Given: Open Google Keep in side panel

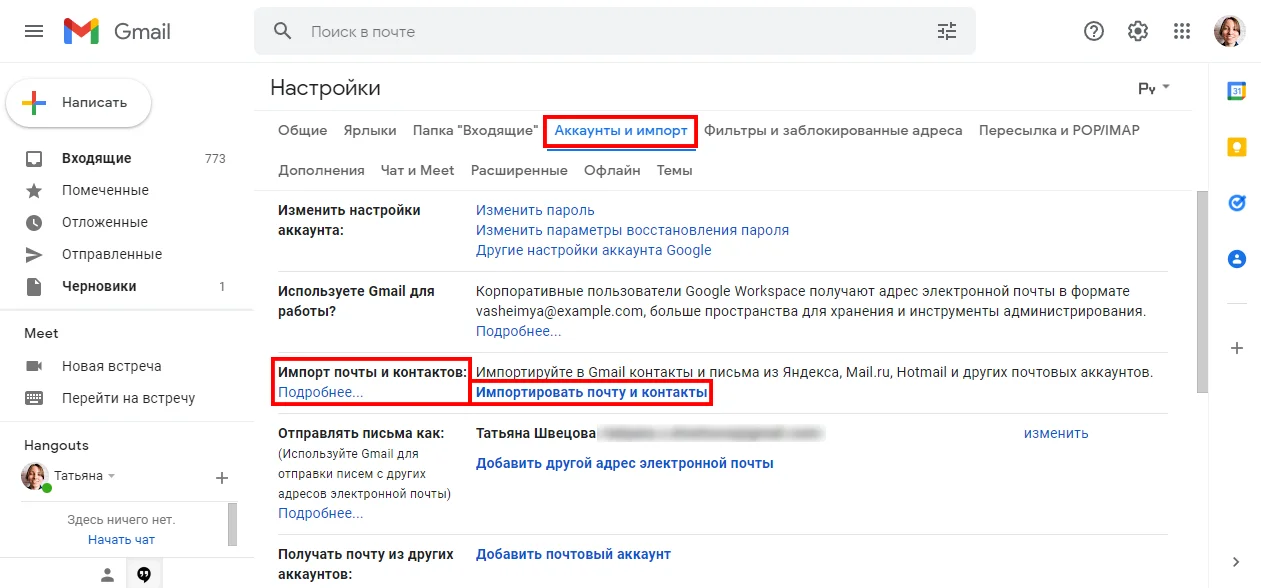Looking at the screenshot, I should (x=1237, y=147).
